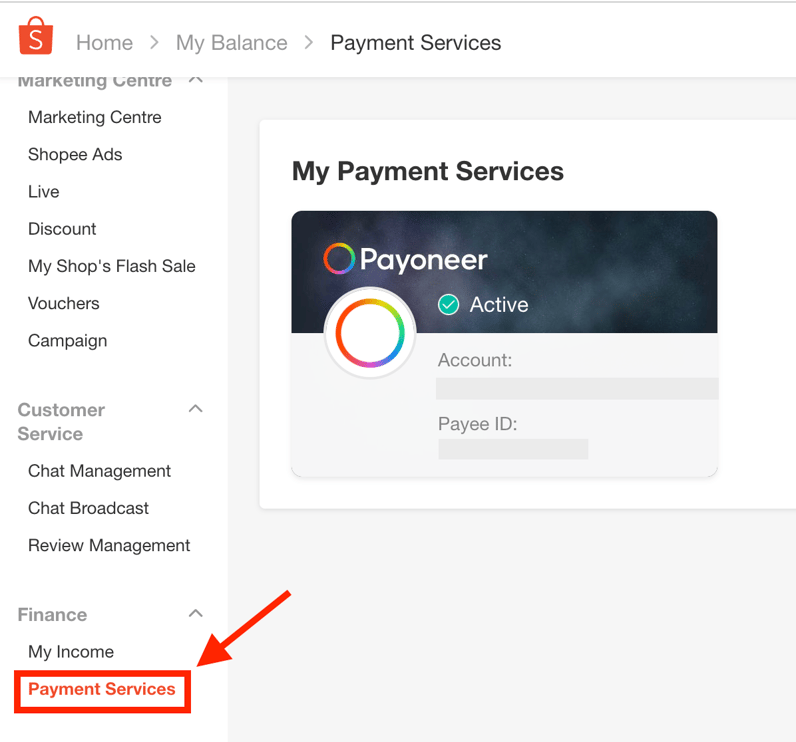Viewport: 796px width, 742px height.
Task: Go to Home in breadcrumb
Action: pos(104,43)
